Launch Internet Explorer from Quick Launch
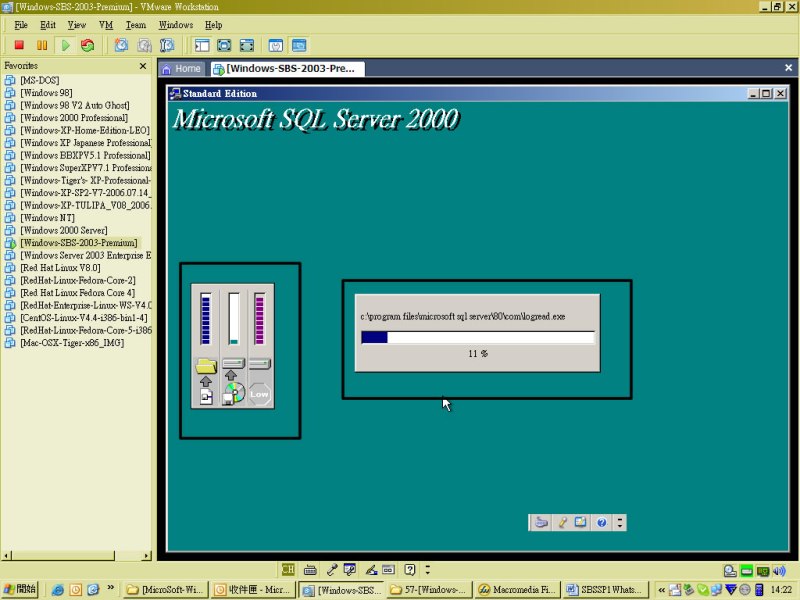Viewport: 800px width, 600px height. [x=58, y=590]
